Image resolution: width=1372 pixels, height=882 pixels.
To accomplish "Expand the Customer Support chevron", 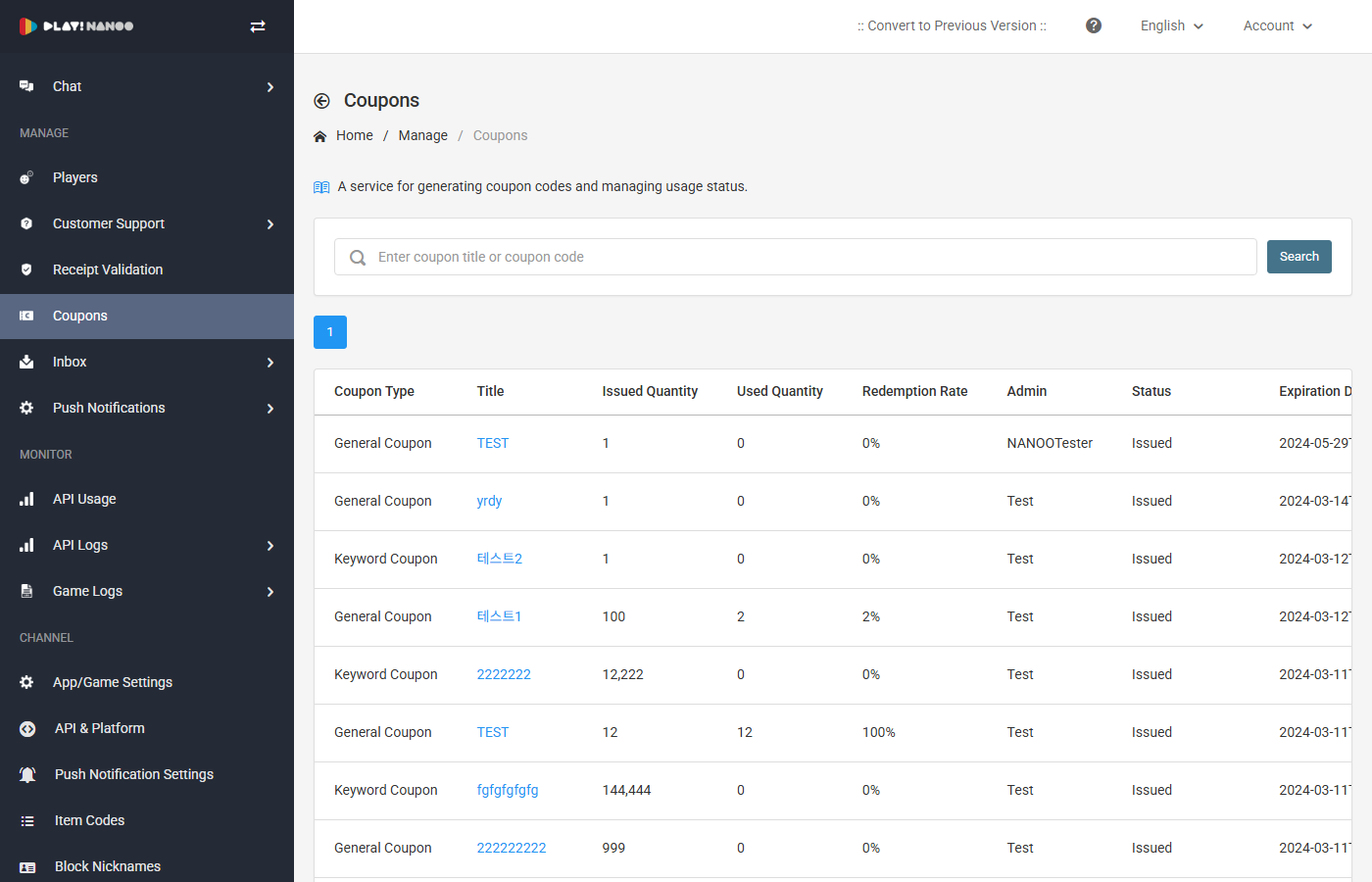I will tap(270, 224).
